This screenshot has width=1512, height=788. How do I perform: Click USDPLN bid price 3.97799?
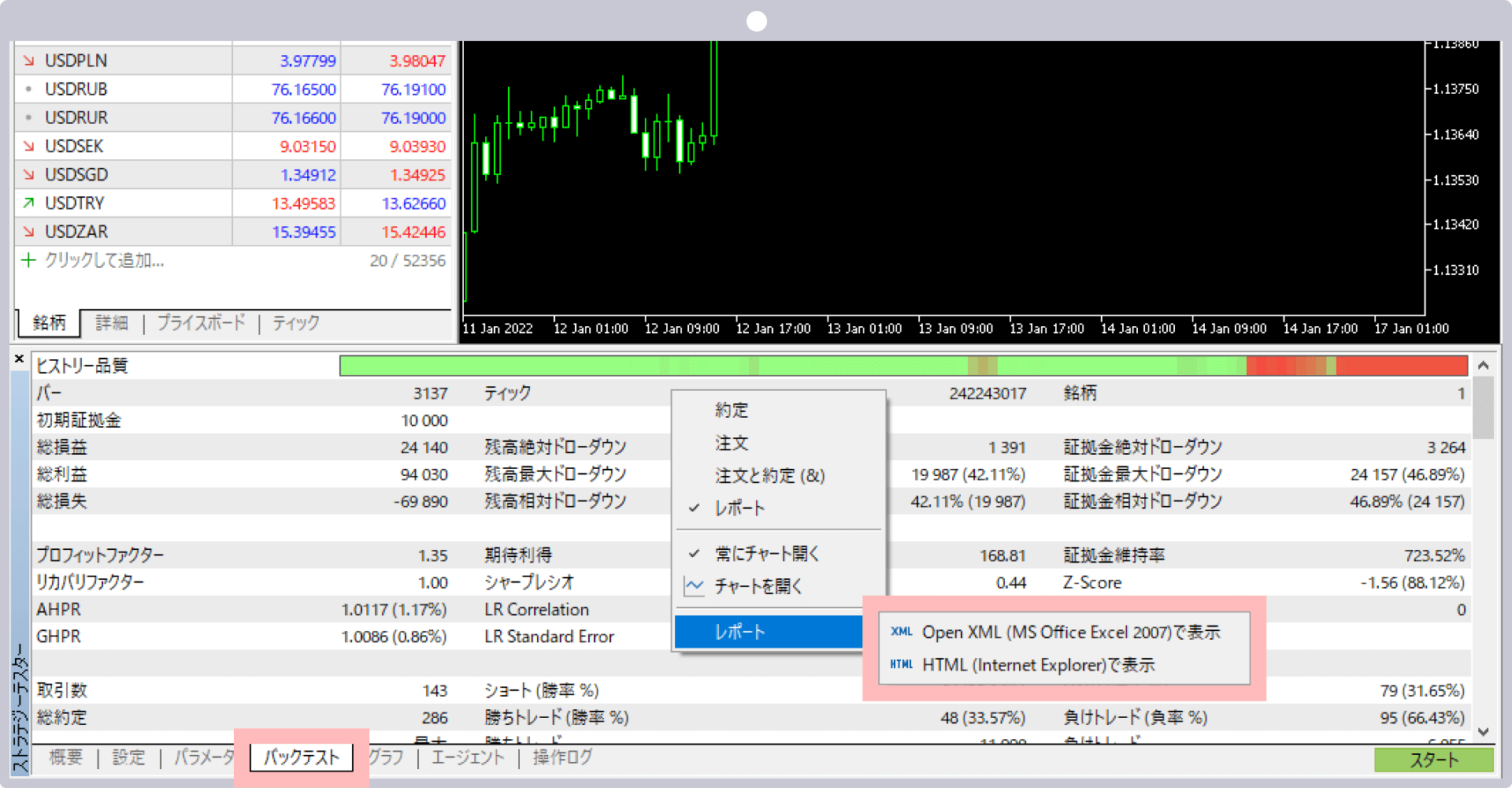click(308, 61)
